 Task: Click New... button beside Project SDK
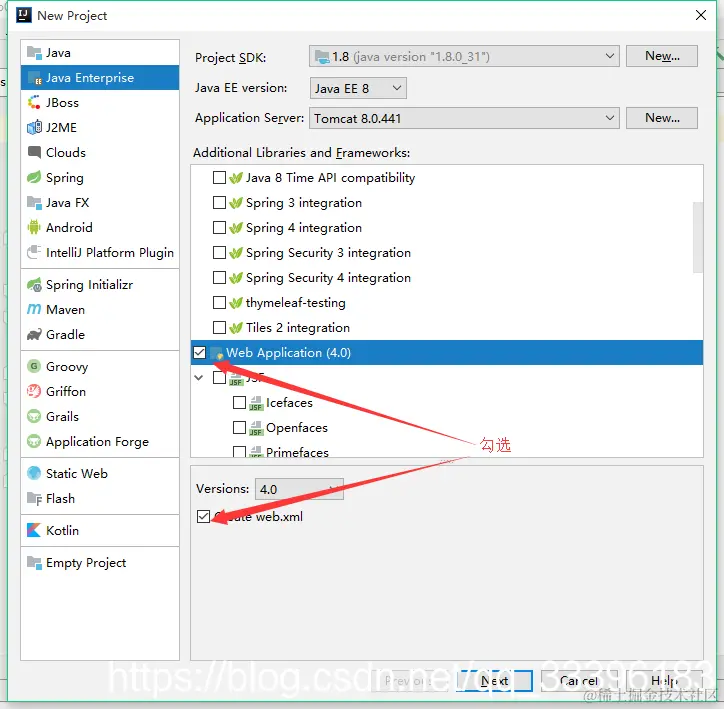[662, 56]
